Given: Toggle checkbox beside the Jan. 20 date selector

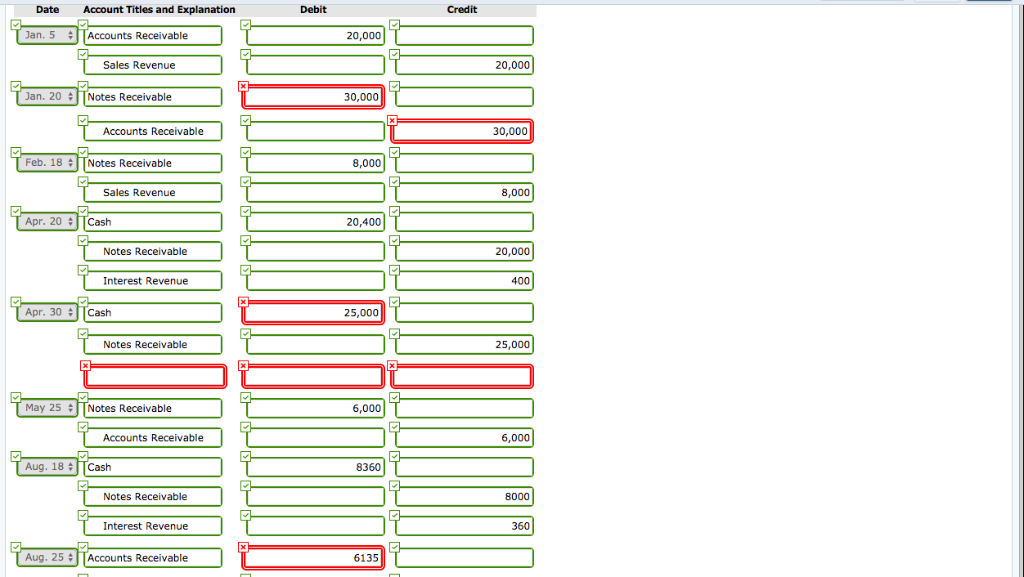Looking at the screenshot, I should point(14,86).
